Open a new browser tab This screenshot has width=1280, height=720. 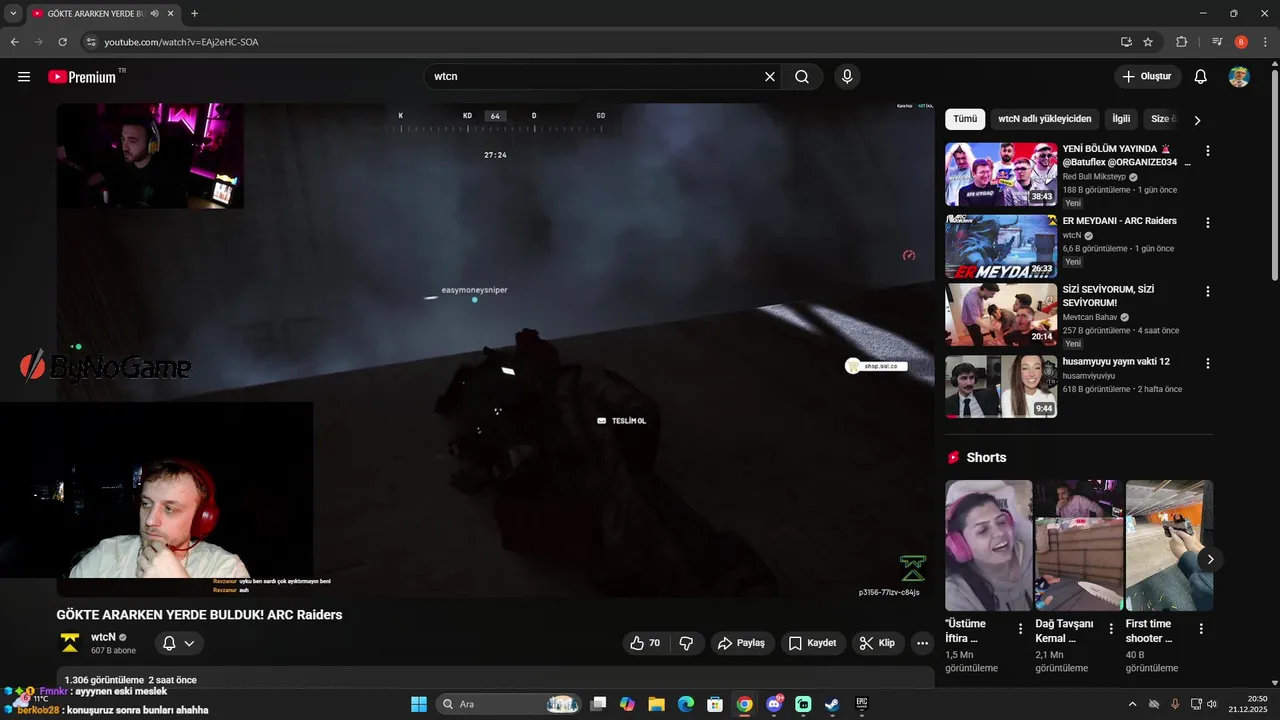[194, 13]
